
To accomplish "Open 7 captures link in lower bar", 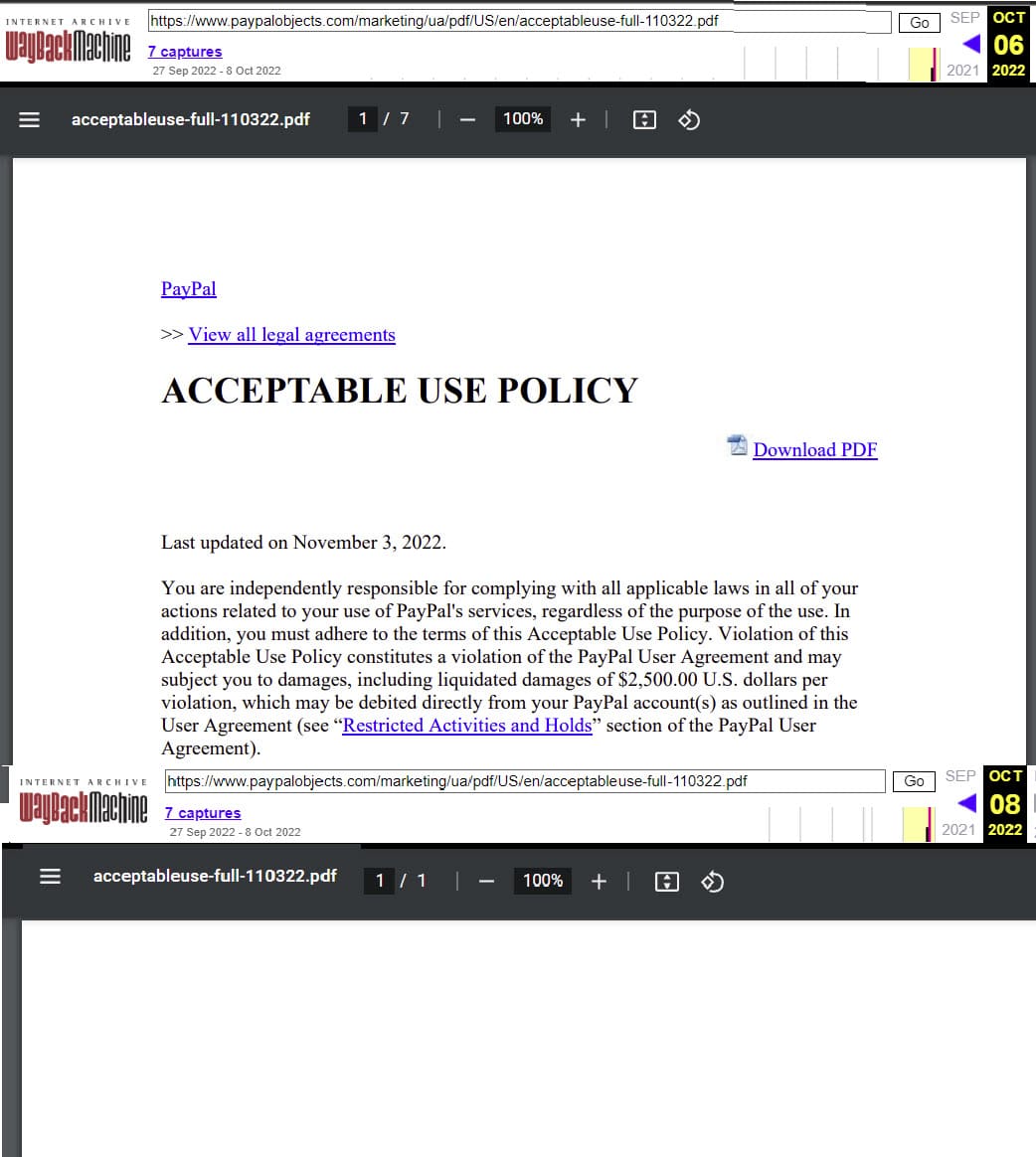I will (x=202, y=812).
